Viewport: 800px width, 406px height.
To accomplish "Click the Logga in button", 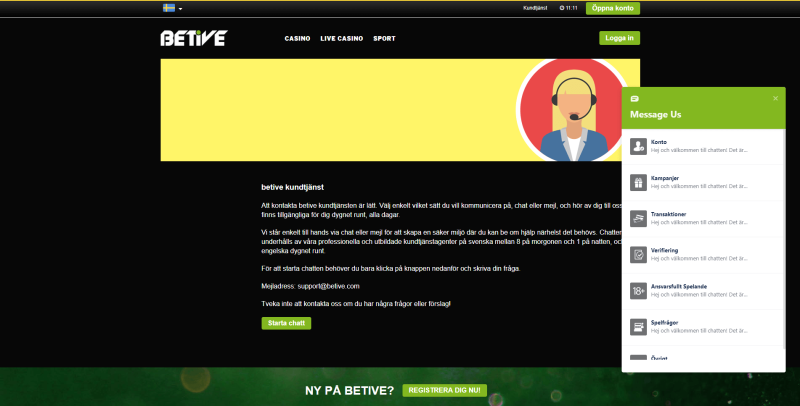I will click(619, 38).
